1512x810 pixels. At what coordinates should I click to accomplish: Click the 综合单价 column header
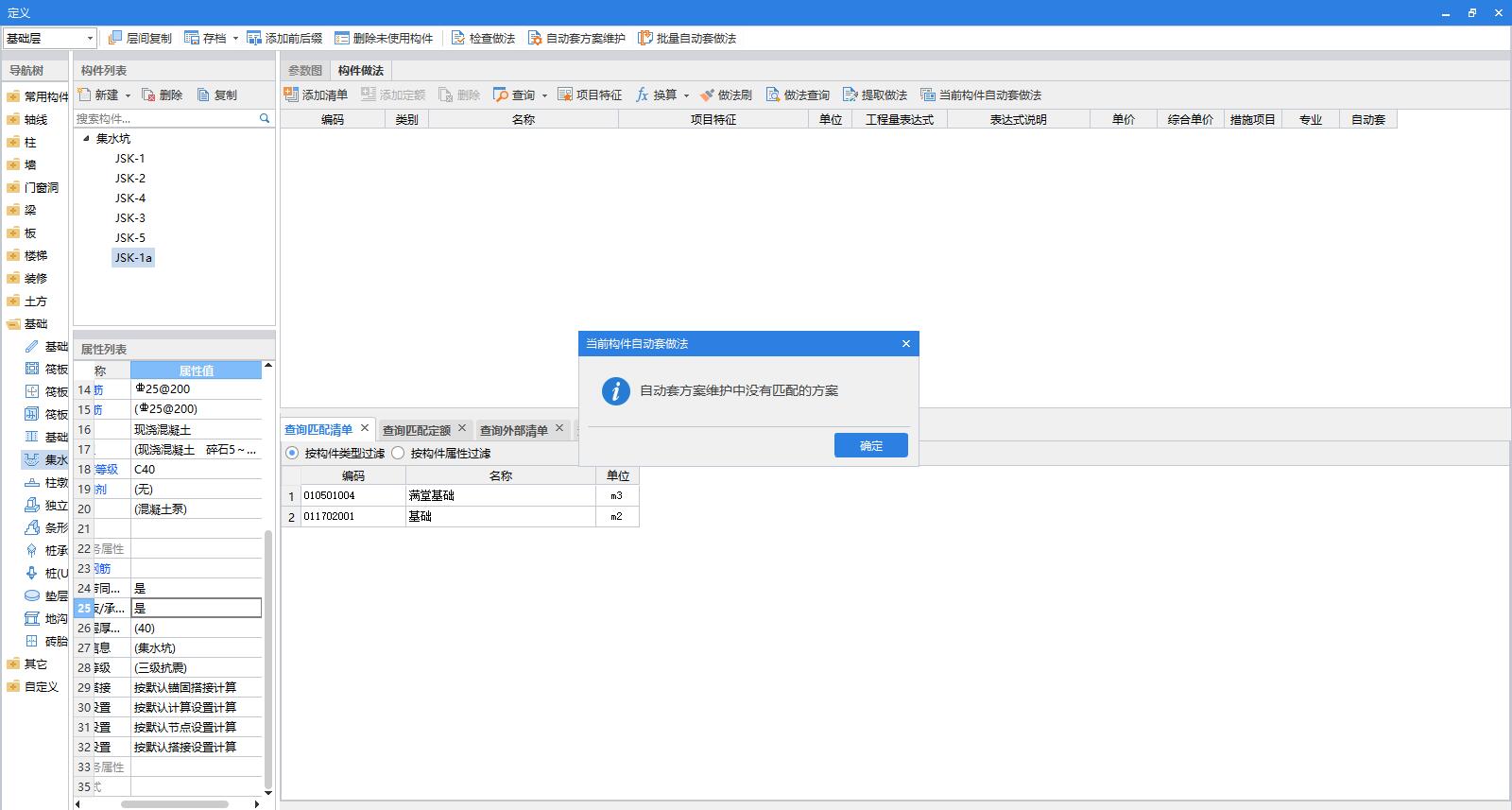[x=1190, y=119]
